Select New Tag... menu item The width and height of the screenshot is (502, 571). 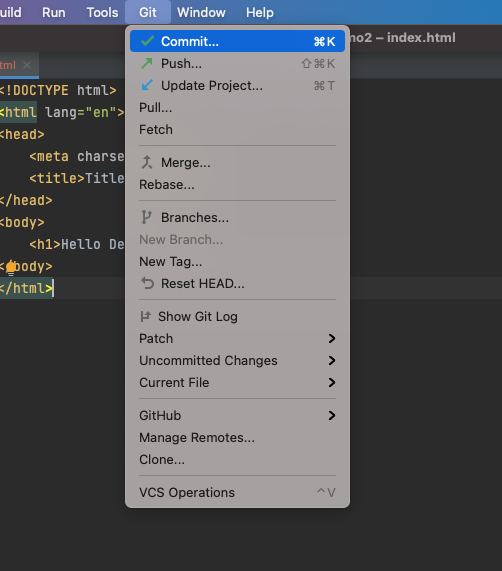pyautogui.click(x=237, y=261)
